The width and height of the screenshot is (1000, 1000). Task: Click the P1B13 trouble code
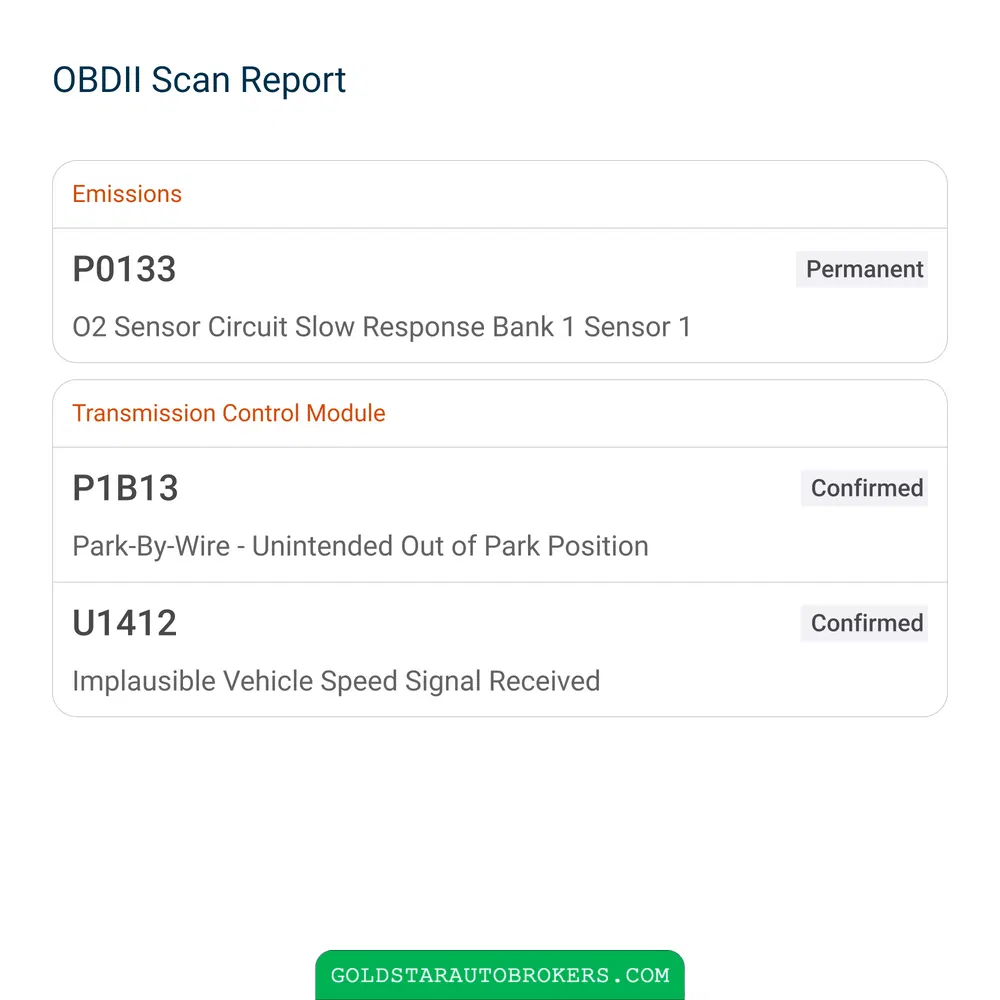126,489
